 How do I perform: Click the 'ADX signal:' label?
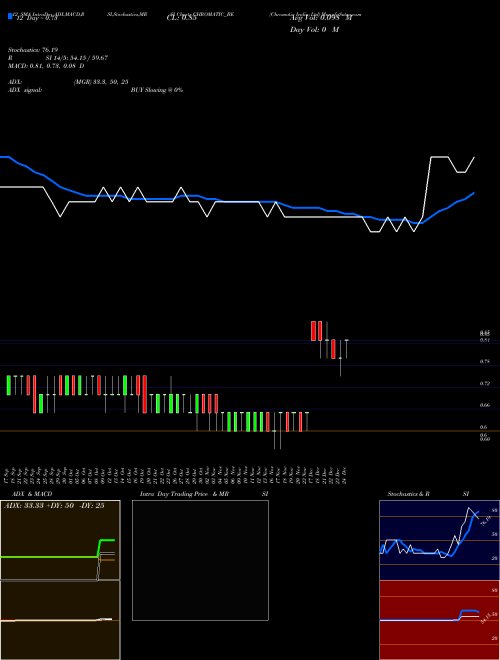pyautogui.click(x=25, y=90)
